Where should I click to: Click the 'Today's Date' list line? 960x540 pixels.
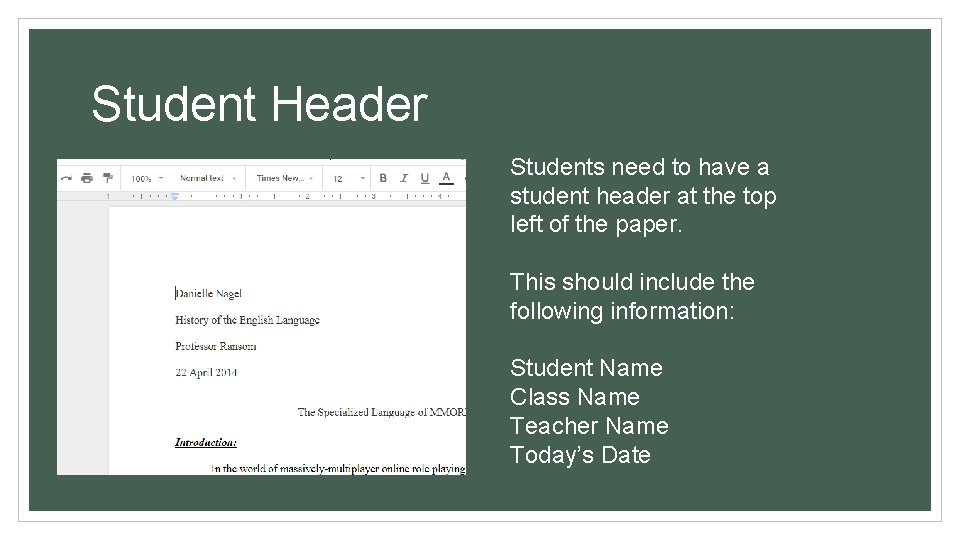(x=580, y=455)
